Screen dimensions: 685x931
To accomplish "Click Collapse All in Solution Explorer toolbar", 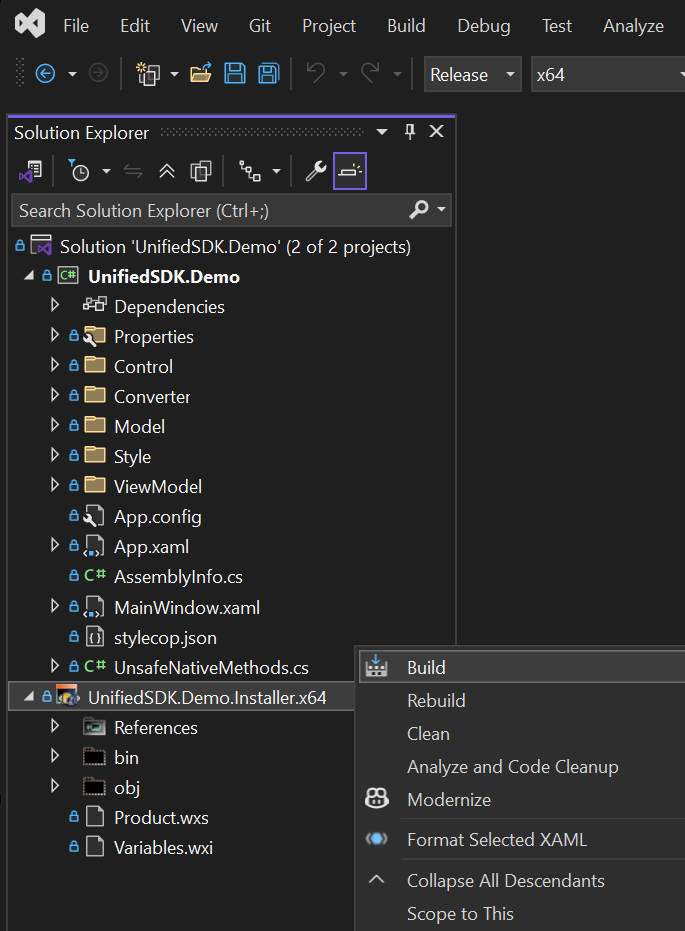I will click(x=167, y=171).
